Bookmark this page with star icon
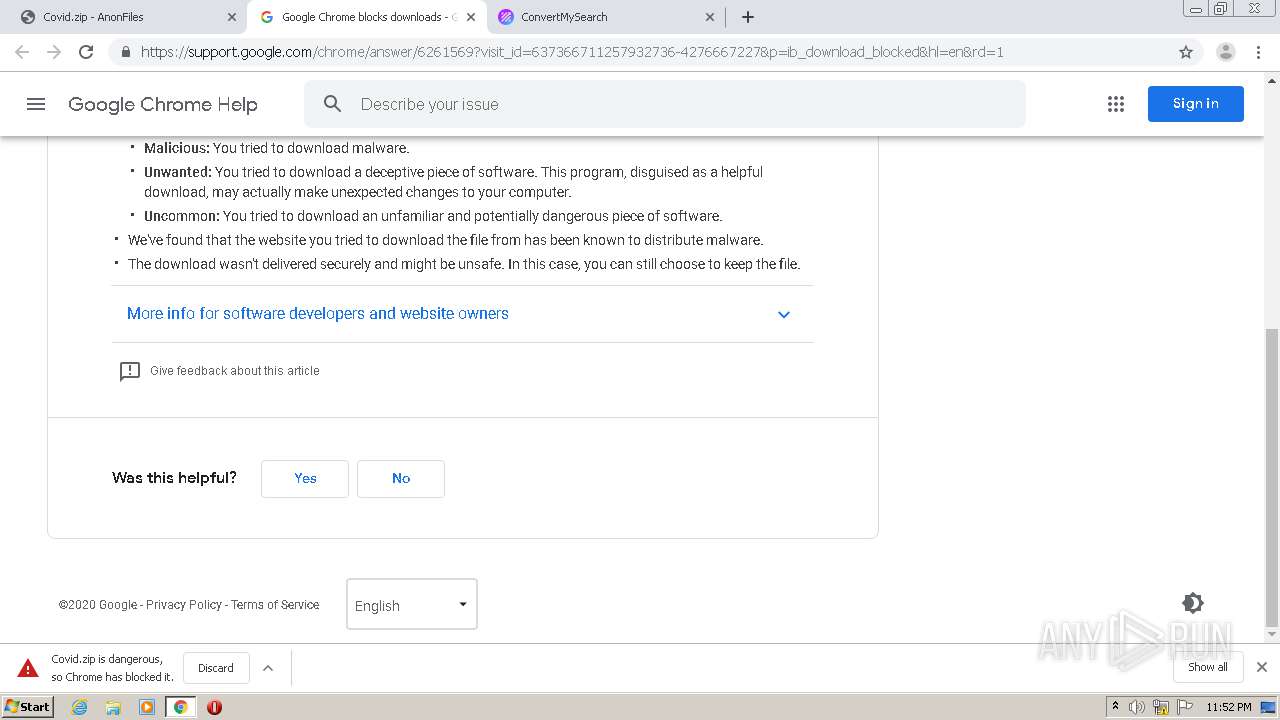This screenshot has height=720, width=1280. click(1186, 52)
